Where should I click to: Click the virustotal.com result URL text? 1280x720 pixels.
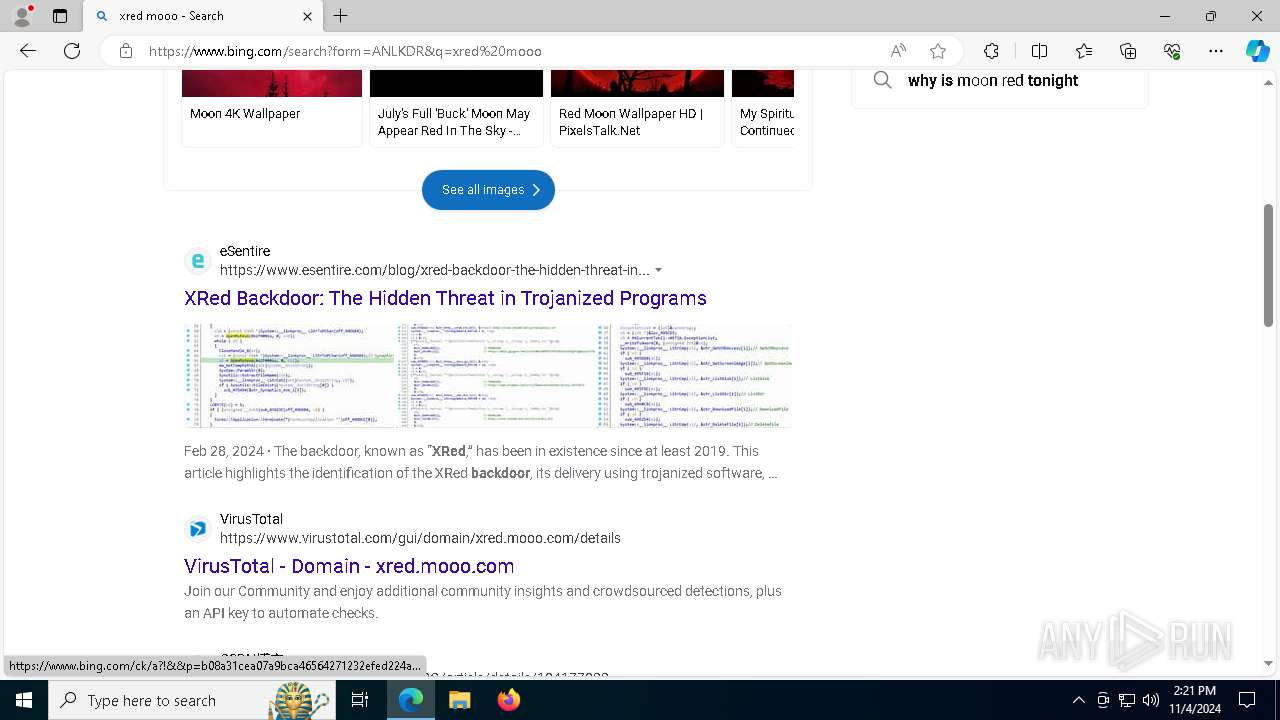[x=420, y=538]
